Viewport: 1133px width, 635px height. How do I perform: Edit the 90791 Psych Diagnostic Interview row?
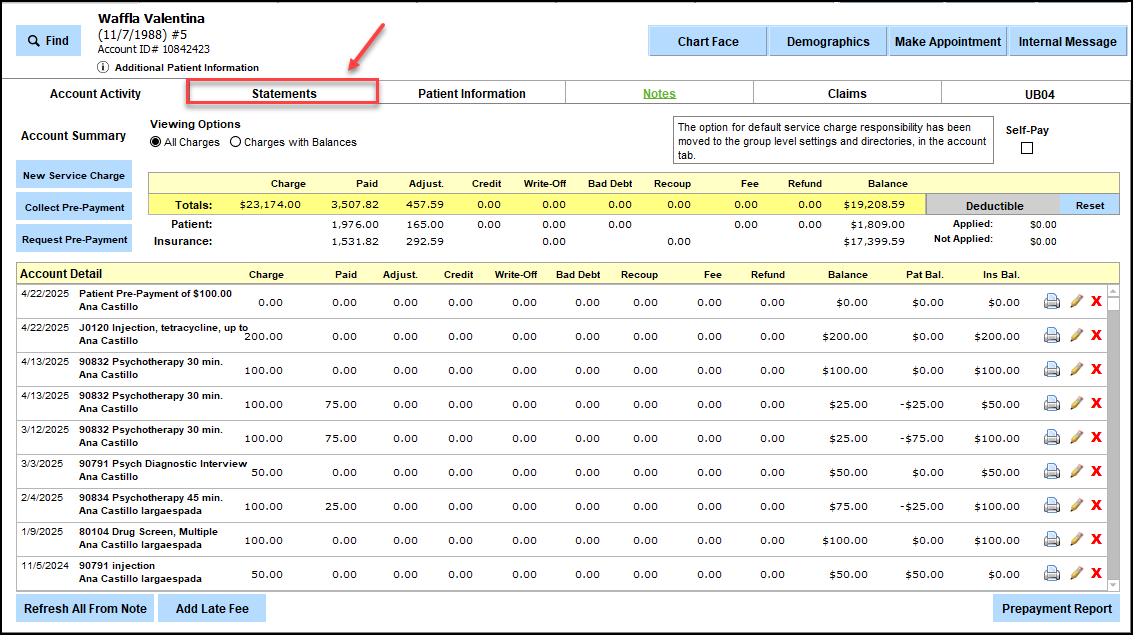click(x=1076, y=472)
